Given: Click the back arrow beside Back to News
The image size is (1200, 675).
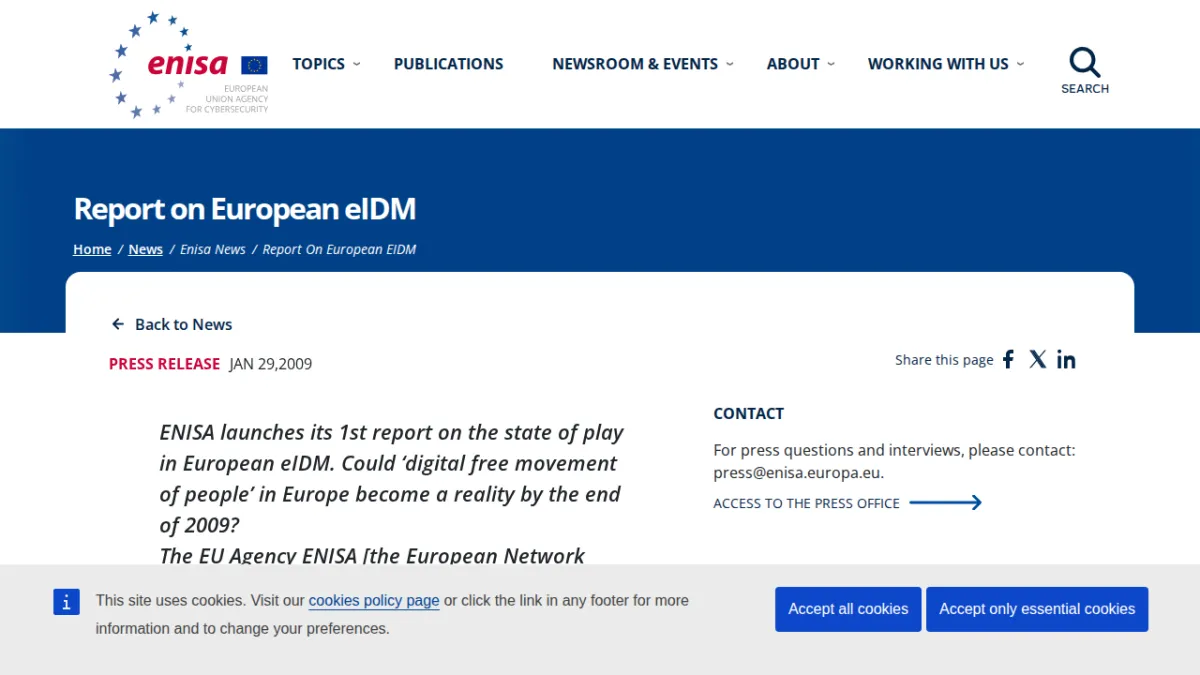Looking at the screenshot, I should click(x=118, y=324).
